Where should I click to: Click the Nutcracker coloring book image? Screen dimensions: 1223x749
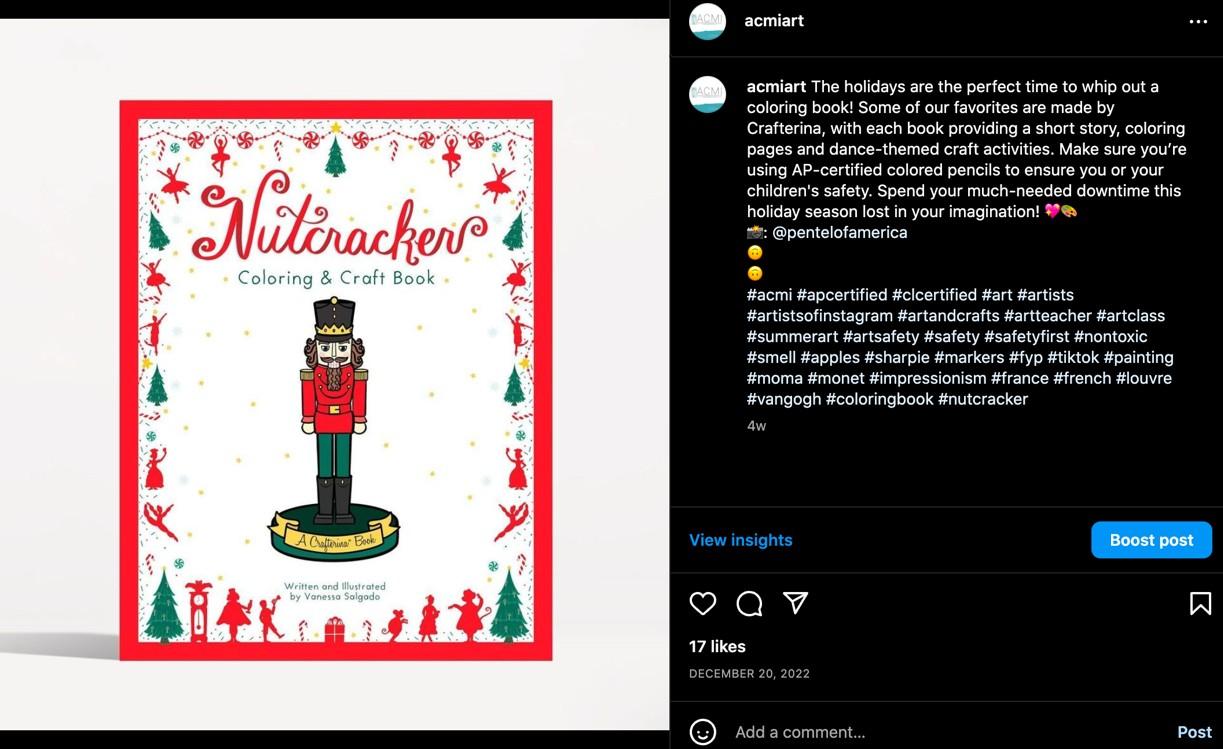(336, 380)
